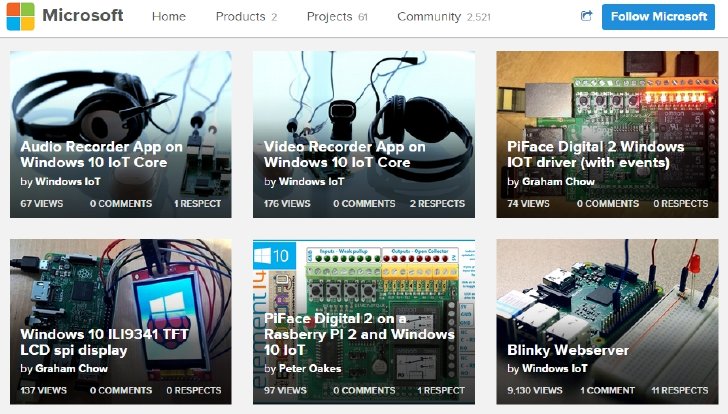The image size is (728, 414).
Task: Click the Windows 10 logo badge in PiFace card
Action: (x=274, y=255)
